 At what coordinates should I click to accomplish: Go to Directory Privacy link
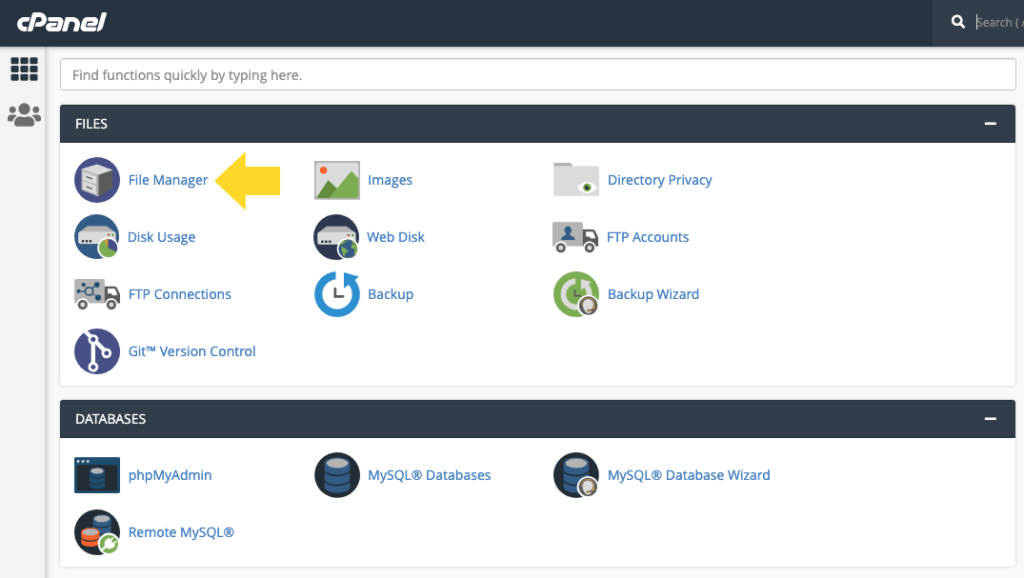pyautogui.click(x=660, y=180)
